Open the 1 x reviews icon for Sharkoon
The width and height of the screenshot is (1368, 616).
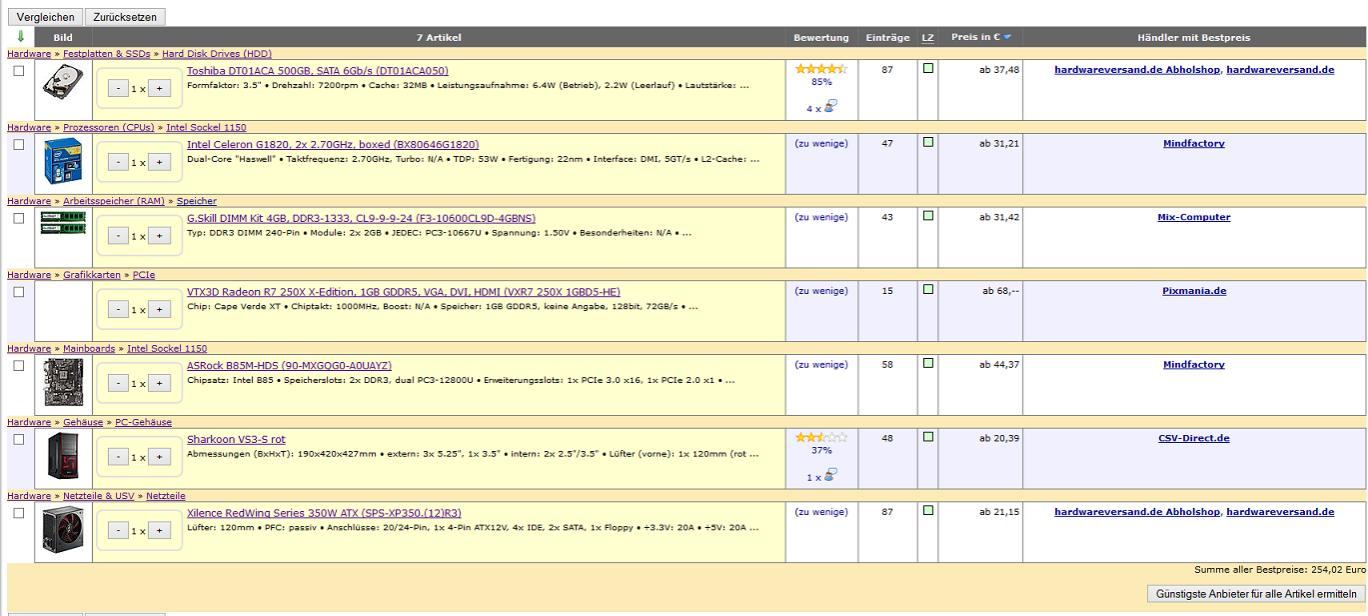click(831, 475)
